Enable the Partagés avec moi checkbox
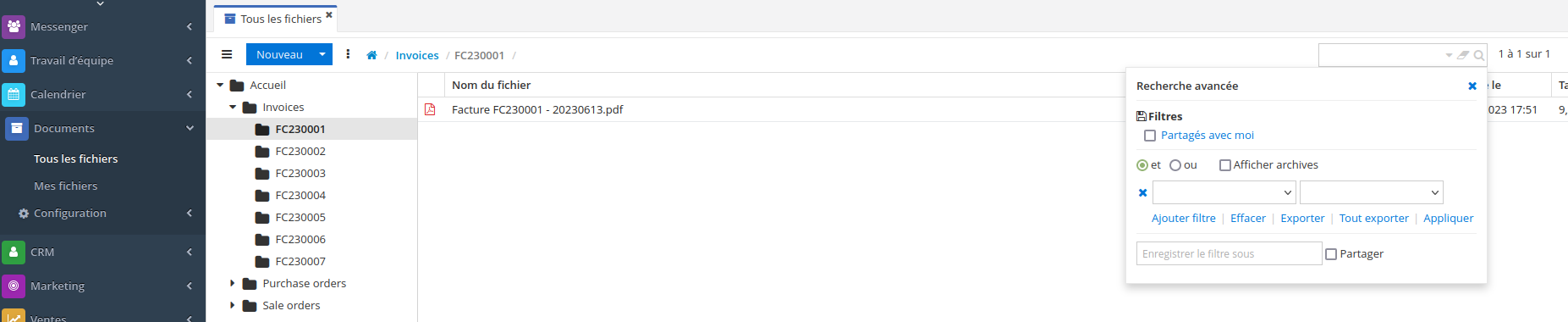Screen dimensions: 1568x322 (x=1150, y=136)
